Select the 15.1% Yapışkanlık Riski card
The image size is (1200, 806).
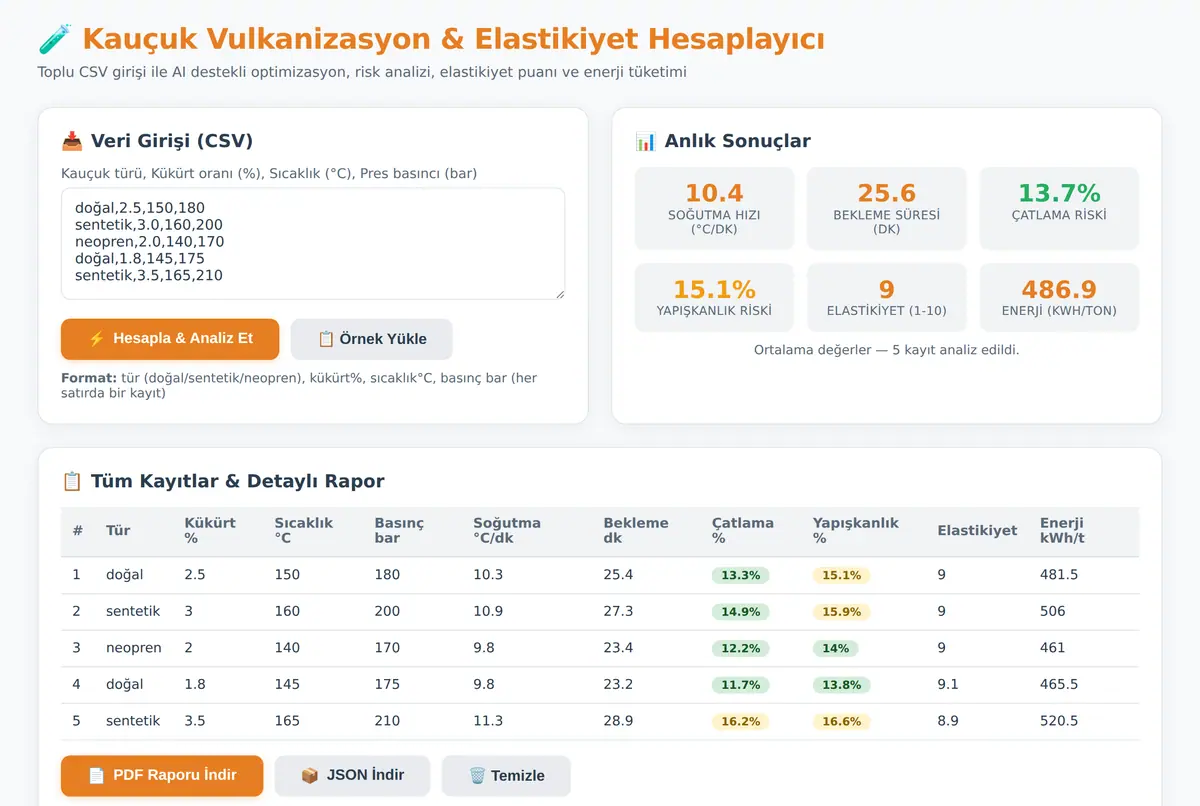pos(714,297)
